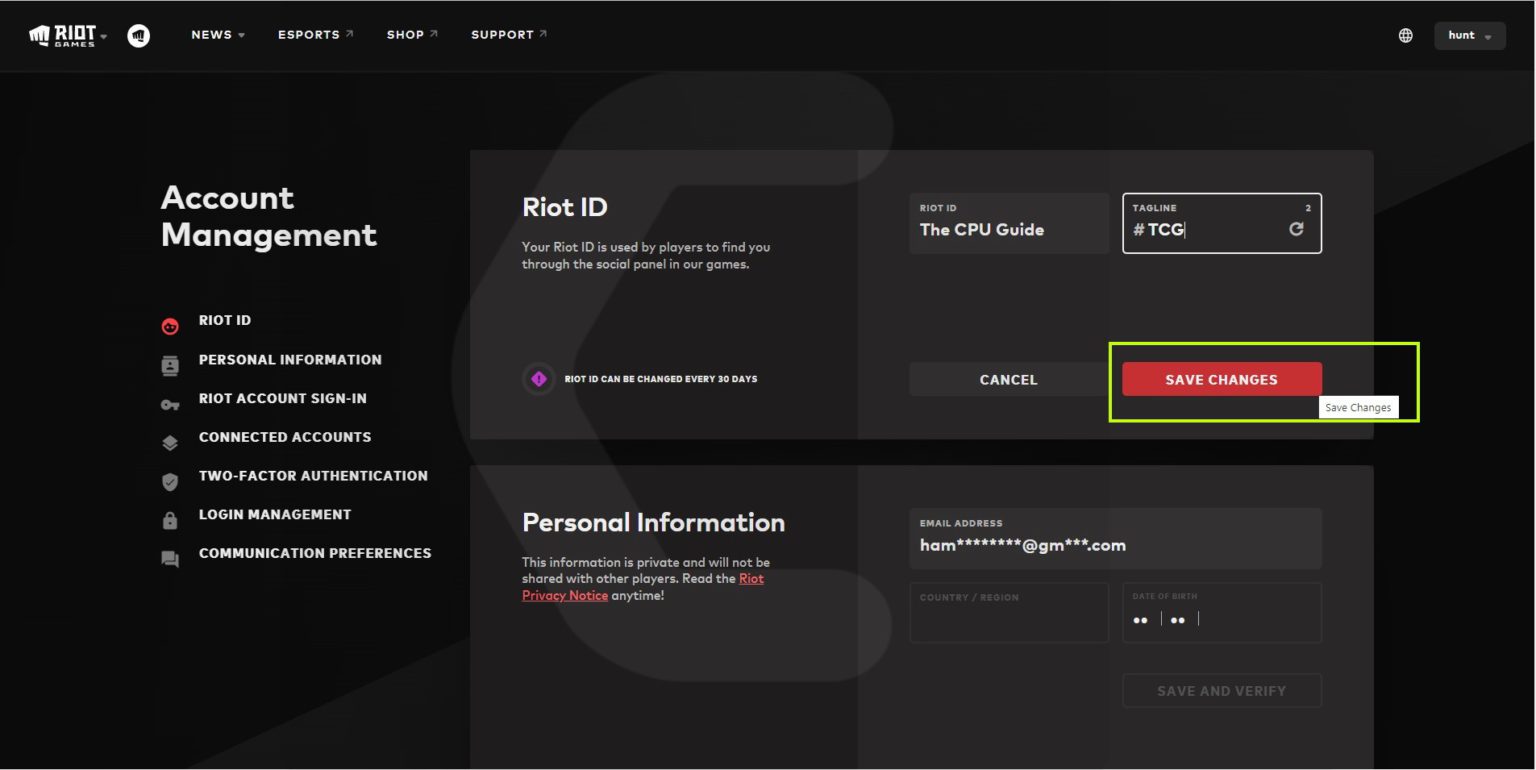Expand the News dropdown menu

click(217, 35)
